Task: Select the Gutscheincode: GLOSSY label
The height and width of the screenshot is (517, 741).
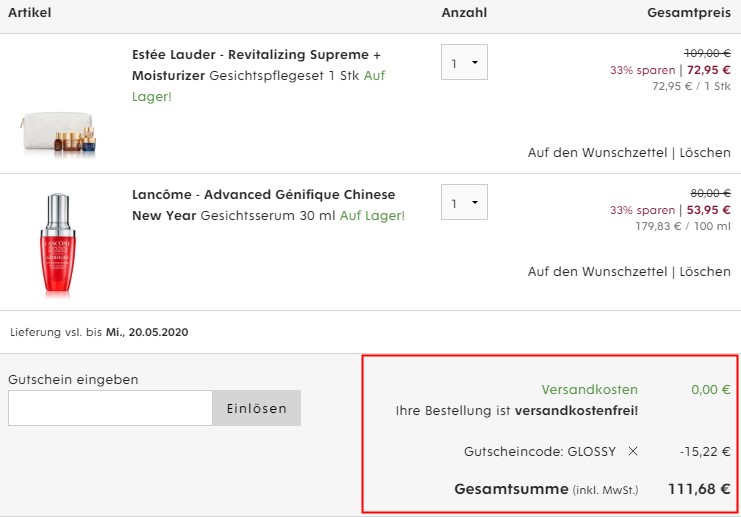Action: (x=540, y=452)
